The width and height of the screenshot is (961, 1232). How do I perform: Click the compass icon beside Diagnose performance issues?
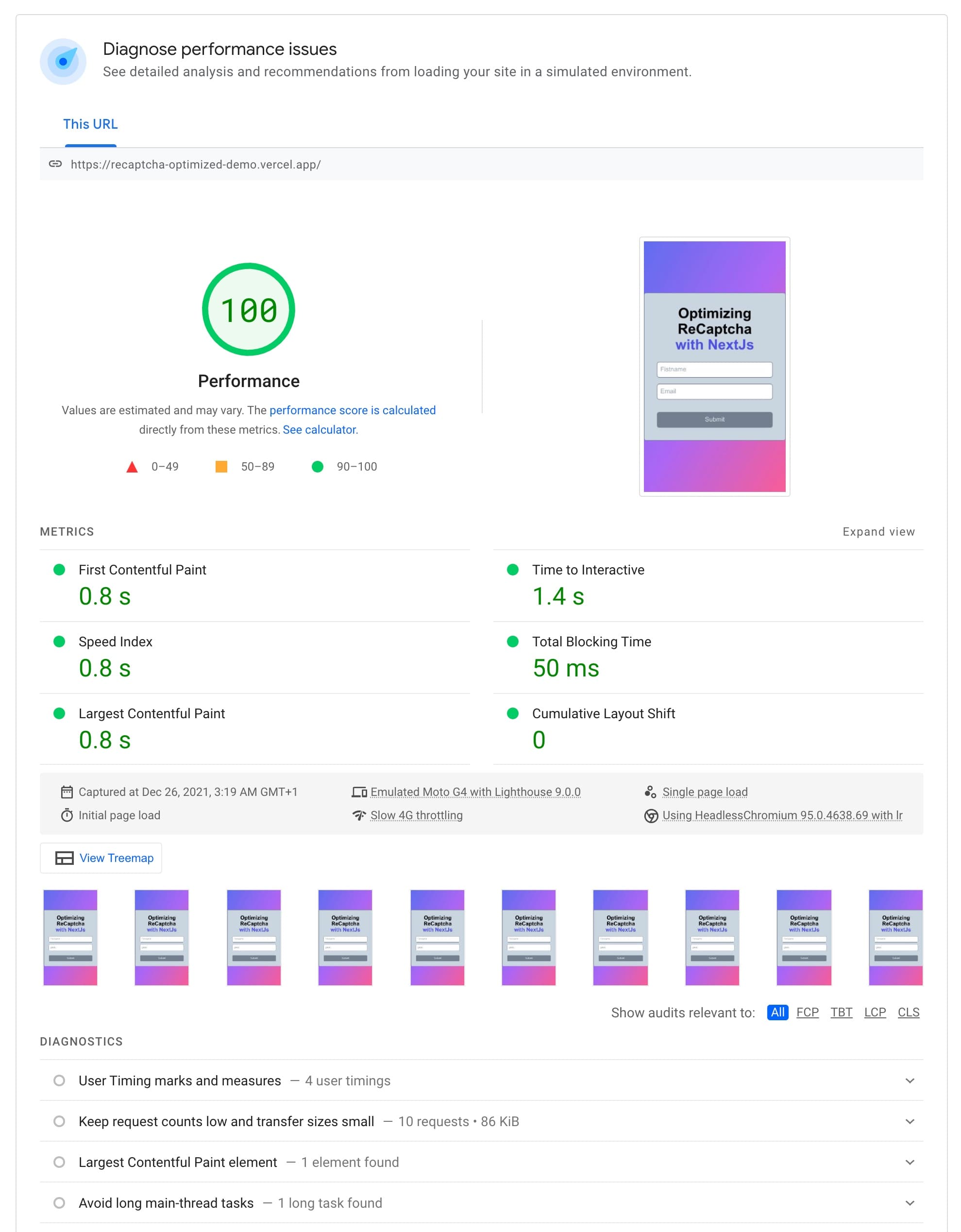[x=64, y=62]
